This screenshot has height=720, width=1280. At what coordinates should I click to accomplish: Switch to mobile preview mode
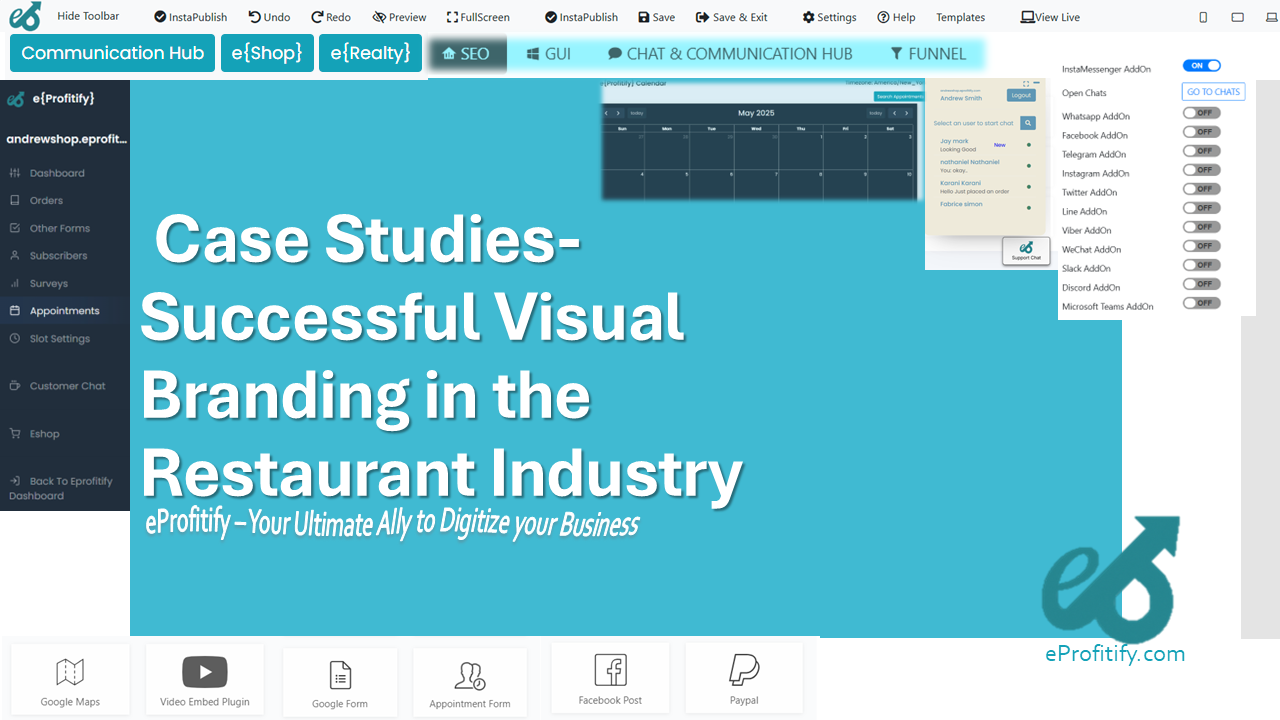pos(1202,16)
